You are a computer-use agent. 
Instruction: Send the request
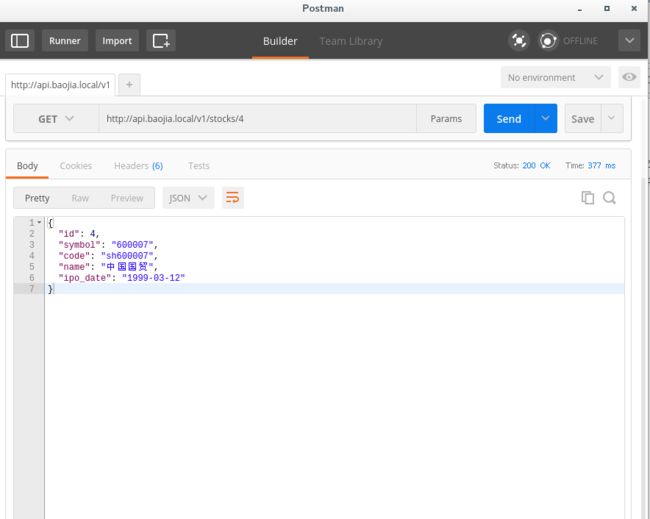point(509,119)
